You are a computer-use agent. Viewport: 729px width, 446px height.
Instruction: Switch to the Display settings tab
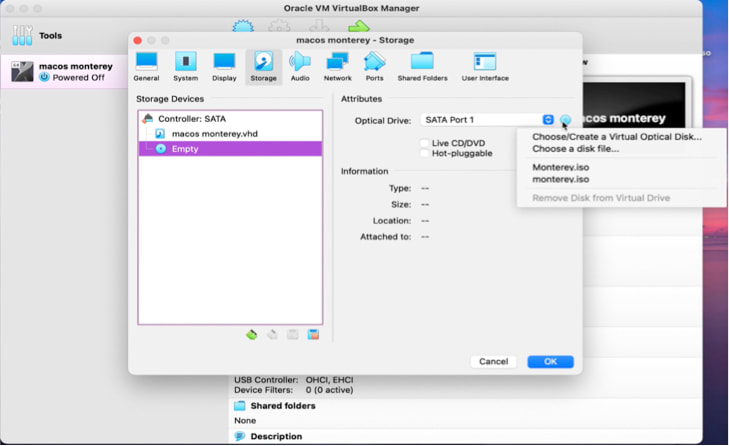[x=224, y=67]
